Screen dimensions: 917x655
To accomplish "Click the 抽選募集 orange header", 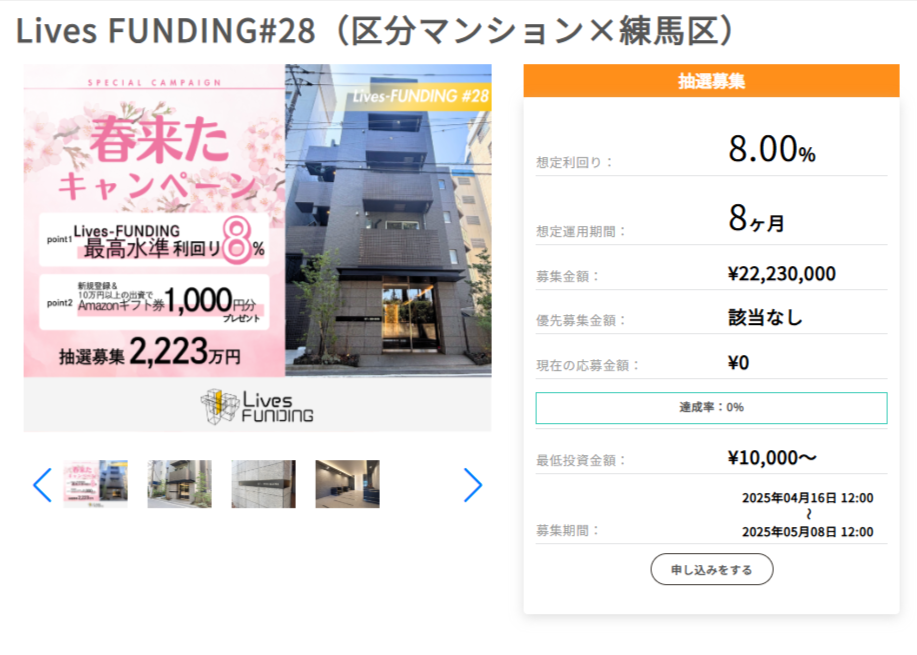I will pyautogui.click(x=711, y=81).
